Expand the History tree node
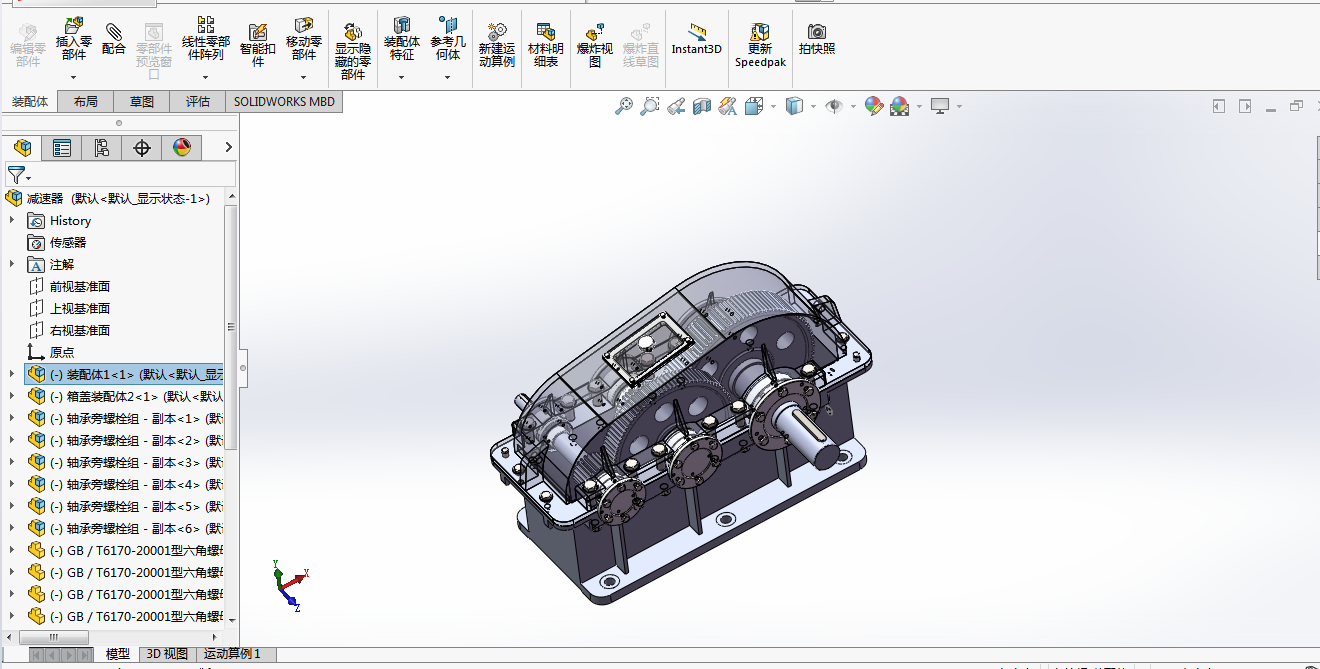1320x669 pixels. [12, 220]
